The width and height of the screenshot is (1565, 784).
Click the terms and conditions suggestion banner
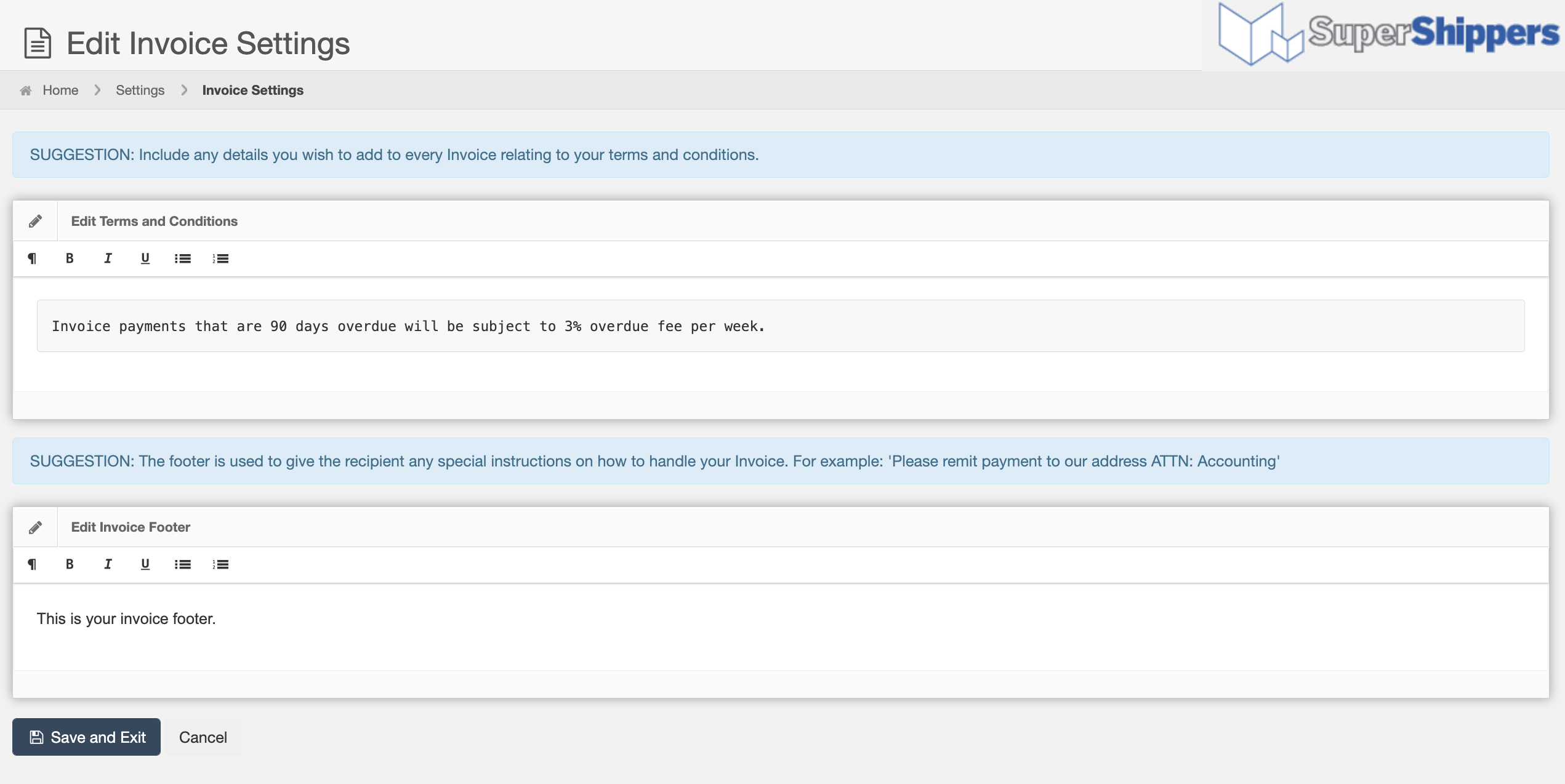point(781,155)
